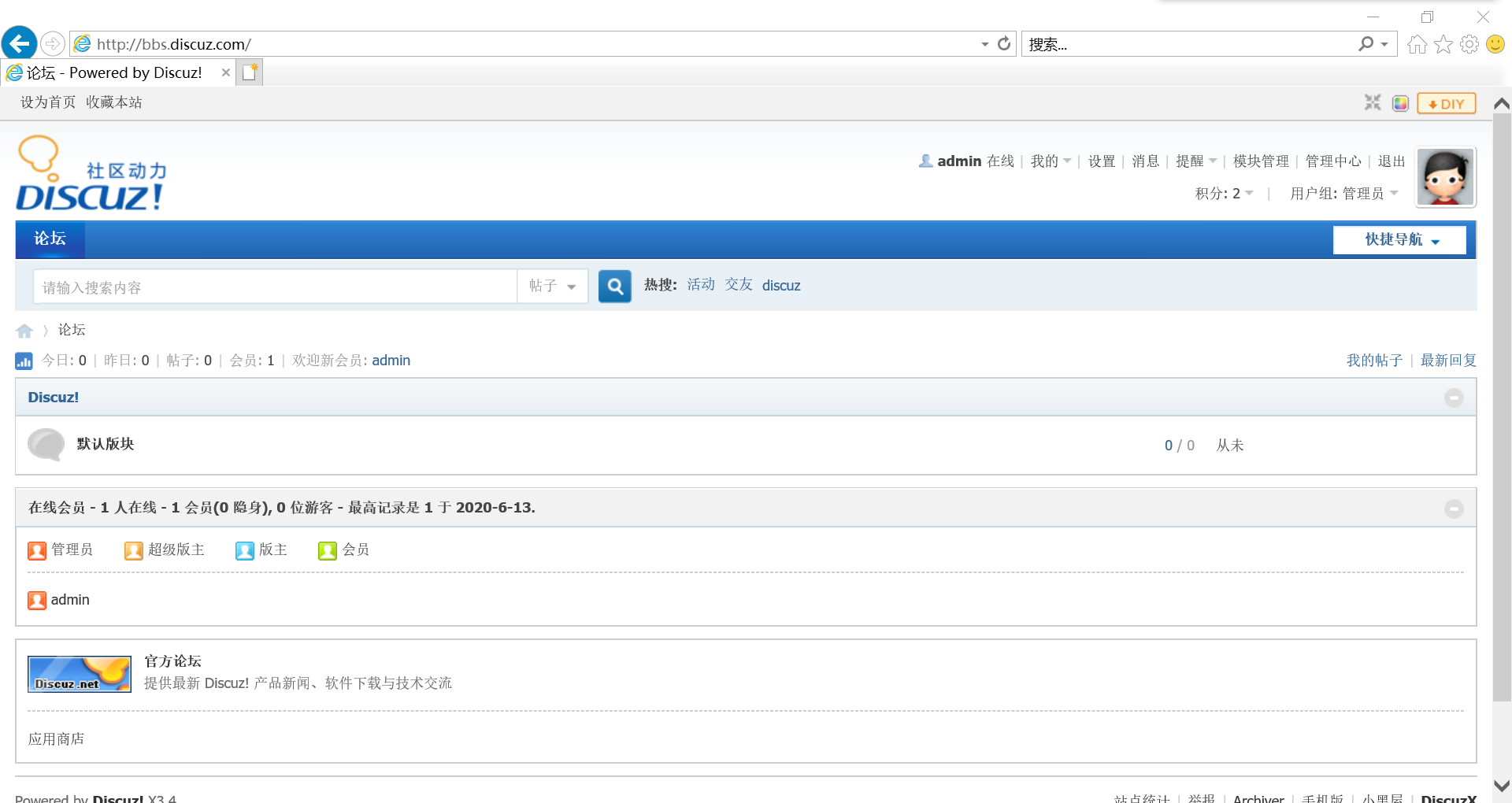Click the scrollbar down arrow
1512x803 pixels.
coord(1502,786)
